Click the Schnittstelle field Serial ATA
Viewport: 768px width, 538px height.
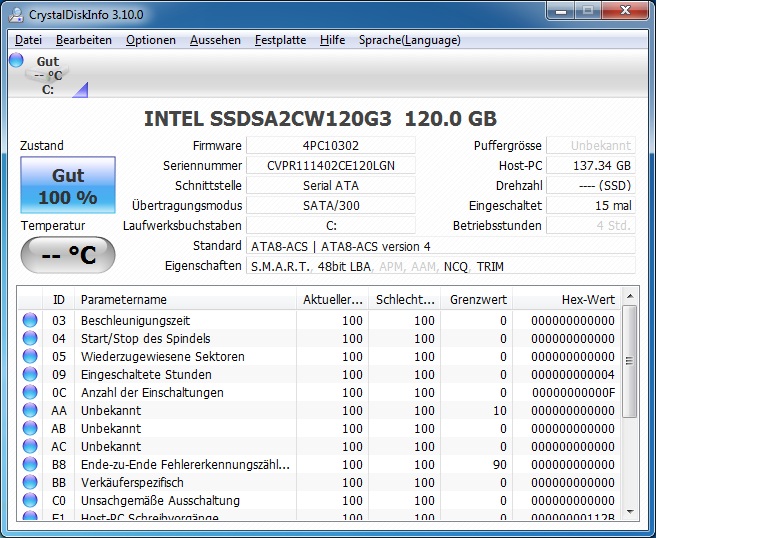click(x=331, y=186)
